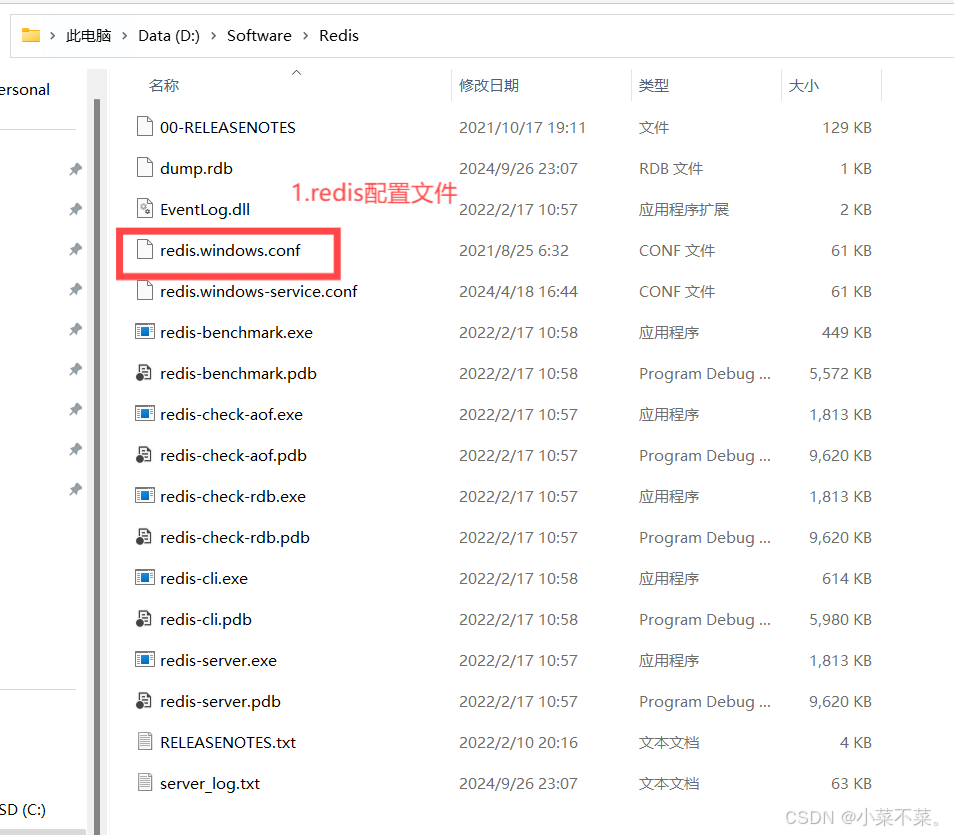The image size is (954, 835).
Task: Click the size value 614 KB
Action: coord(847,579)
